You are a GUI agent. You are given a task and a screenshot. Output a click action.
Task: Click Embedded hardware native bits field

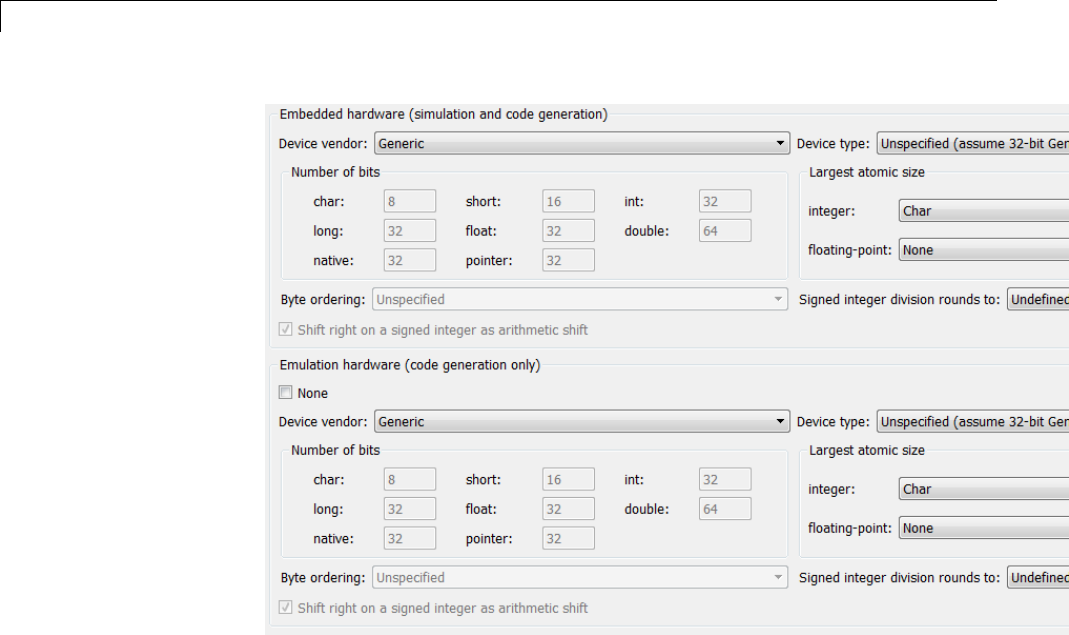(410, 260)
